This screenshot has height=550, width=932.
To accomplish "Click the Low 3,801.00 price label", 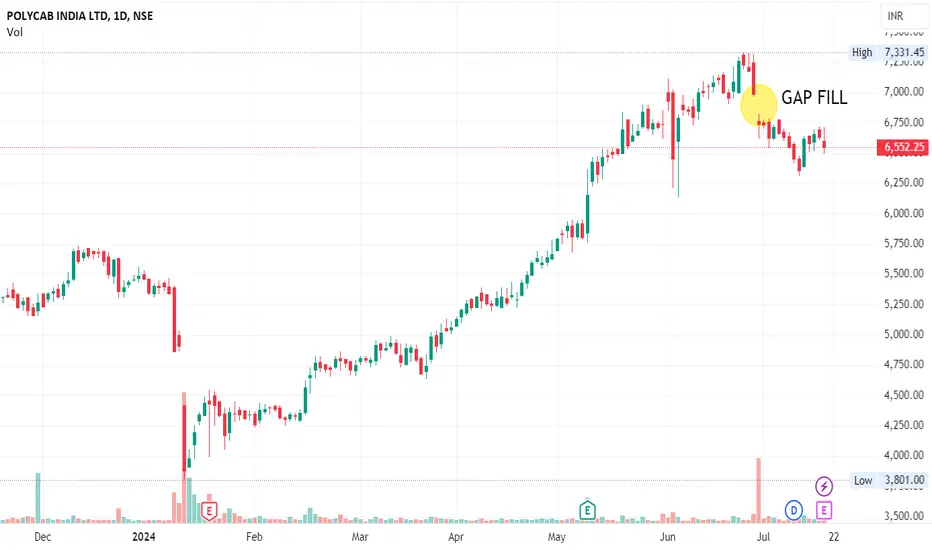I will (889, 480).
